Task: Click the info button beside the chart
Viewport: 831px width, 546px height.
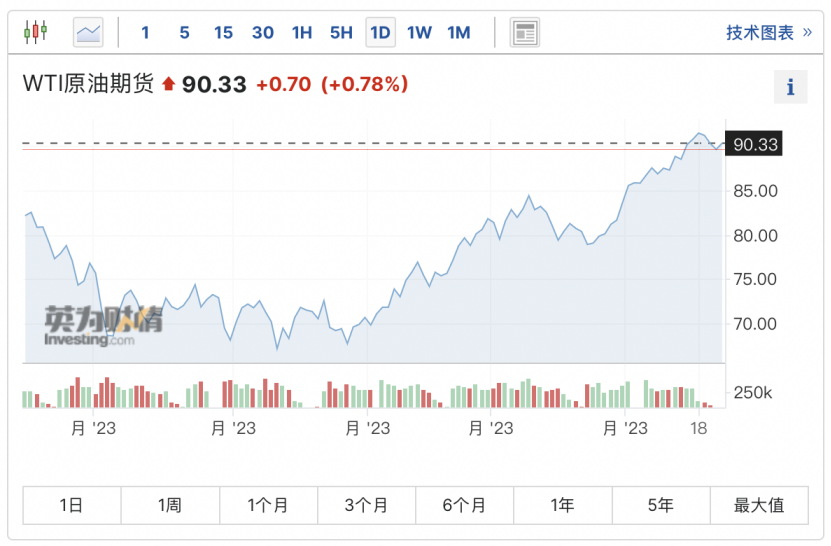Action: tap(790, 87)
